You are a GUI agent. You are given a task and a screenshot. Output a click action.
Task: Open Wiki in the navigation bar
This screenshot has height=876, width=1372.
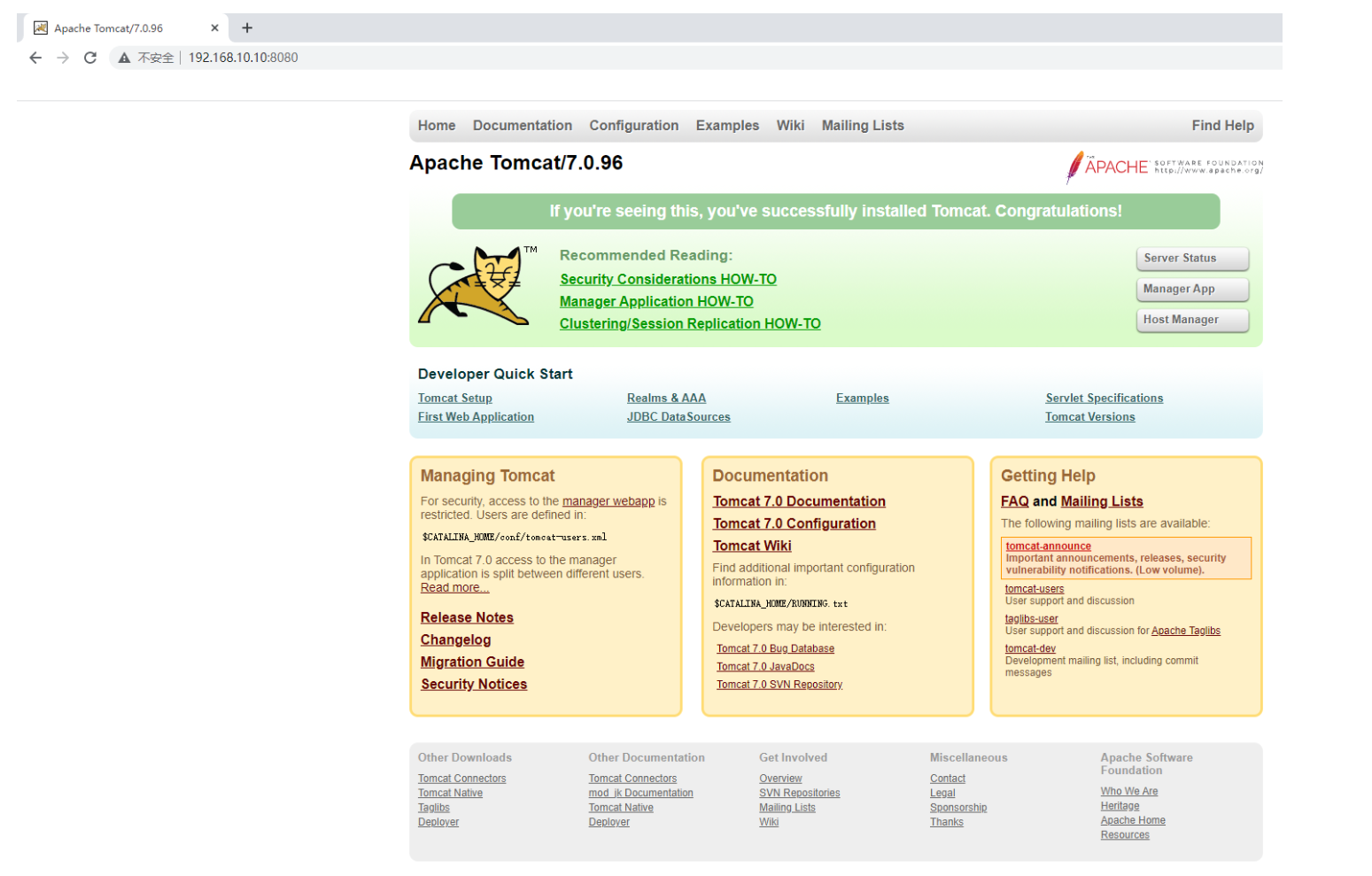(790, 126)
